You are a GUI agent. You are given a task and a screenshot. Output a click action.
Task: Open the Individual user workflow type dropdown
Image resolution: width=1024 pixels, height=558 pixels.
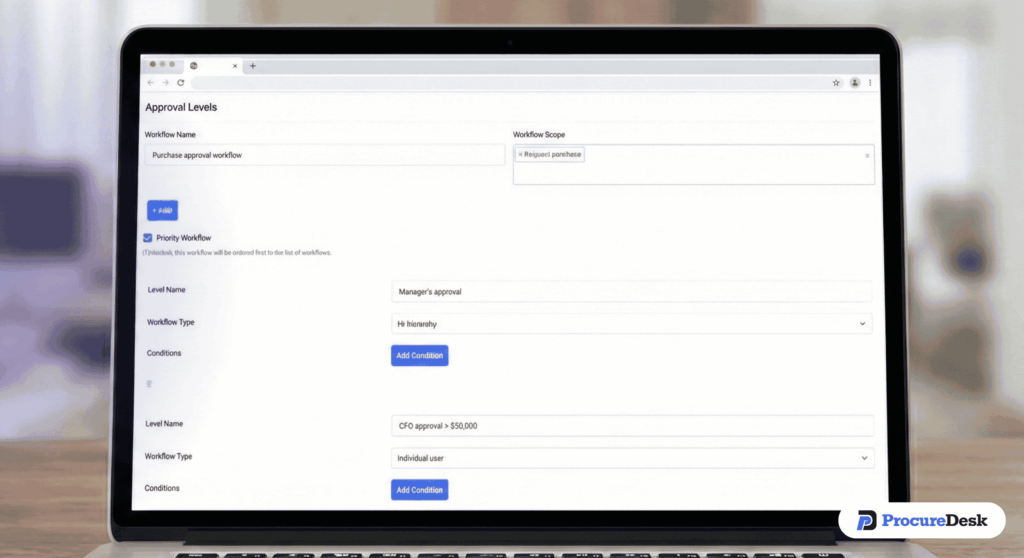coord(632,458)
